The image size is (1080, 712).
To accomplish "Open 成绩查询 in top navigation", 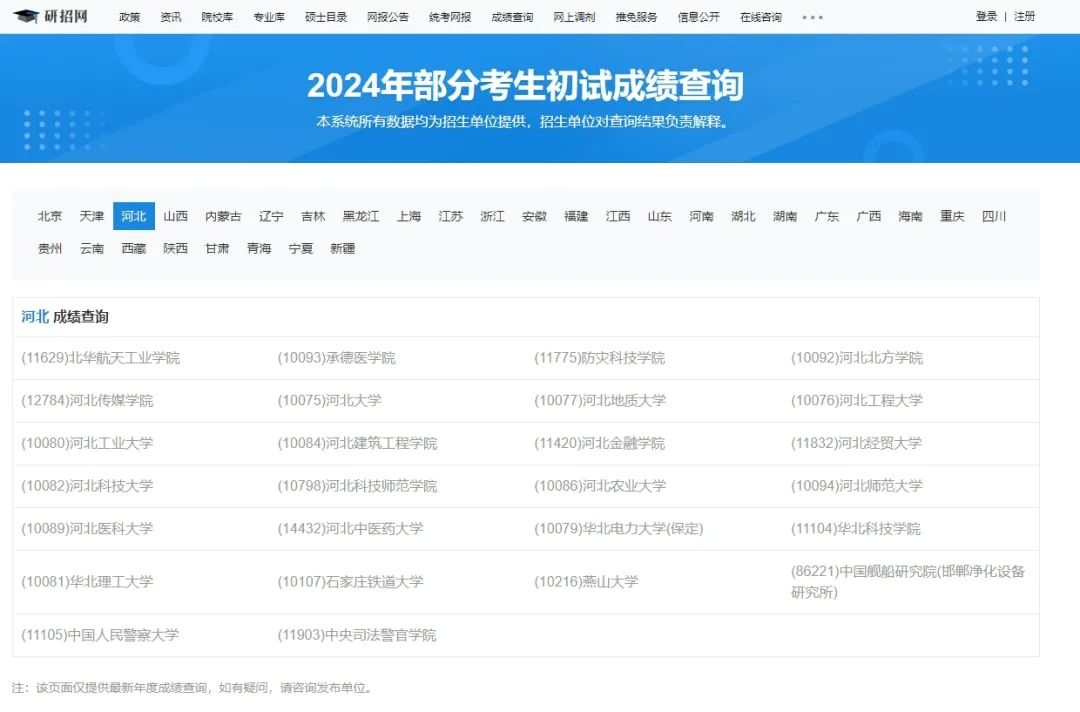I will tap(512, 17).
